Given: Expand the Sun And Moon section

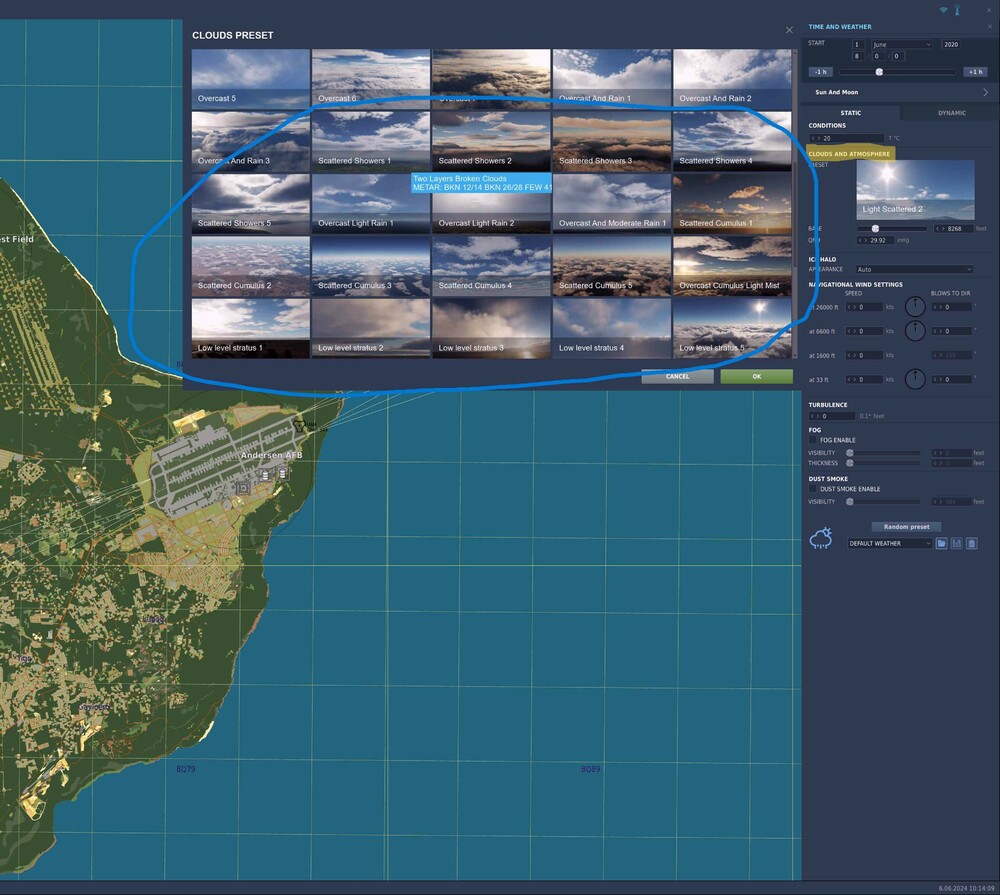Looking at the screenshot, I should point(898,91).
